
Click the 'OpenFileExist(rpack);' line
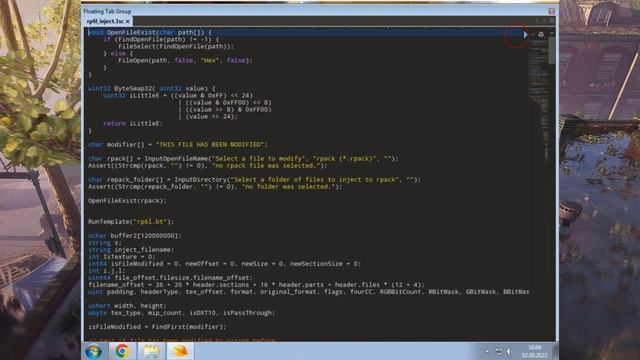click(127, 200)
